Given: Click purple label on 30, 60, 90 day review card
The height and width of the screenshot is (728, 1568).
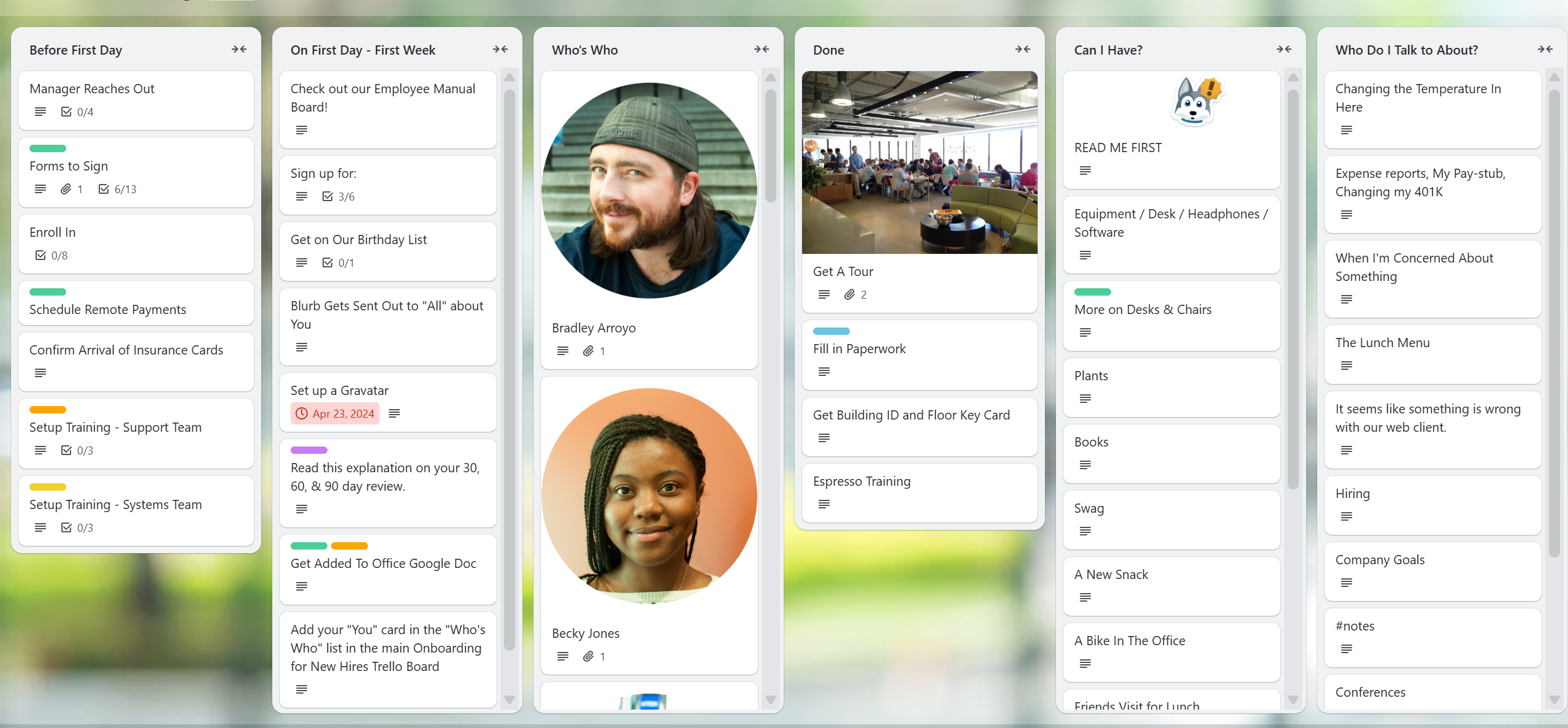Looking at the screenshot, I should point(309,450).
